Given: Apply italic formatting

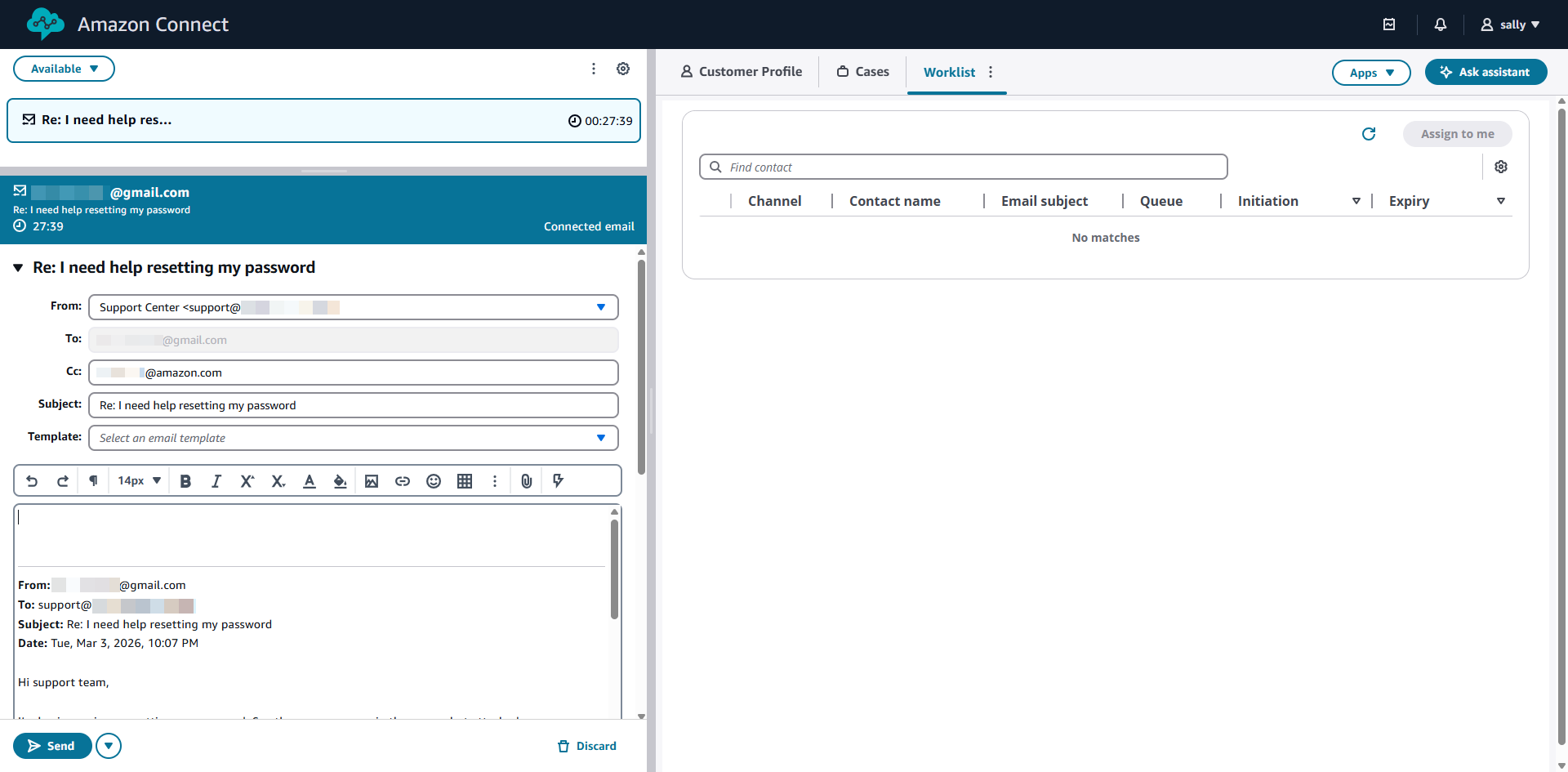Looking at the screenshot, I should point(216,480).
